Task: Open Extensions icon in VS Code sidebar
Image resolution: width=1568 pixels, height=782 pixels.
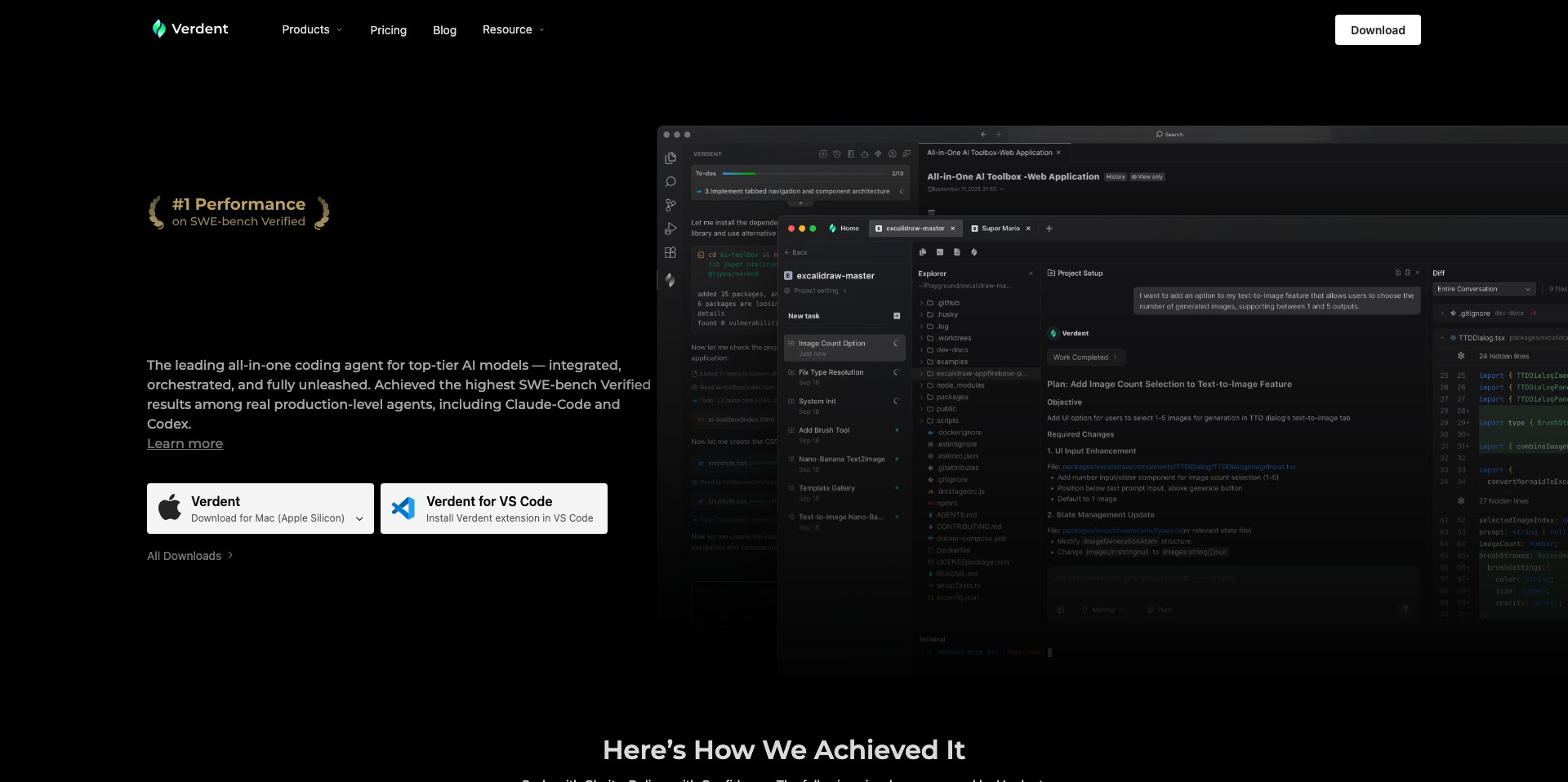Action: point(670,253)
